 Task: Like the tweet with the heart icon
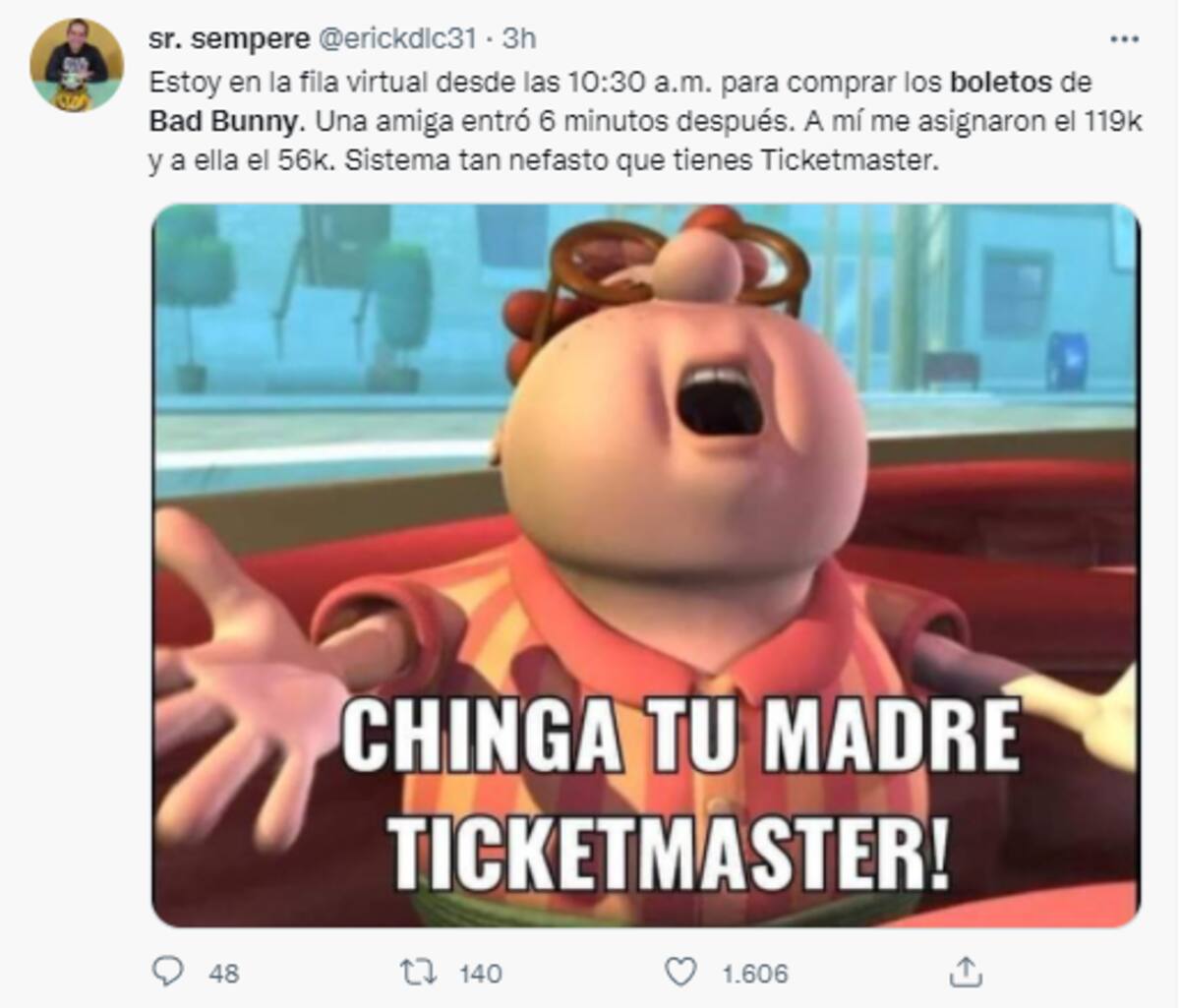pyautogui.click(x=680, y=973)
